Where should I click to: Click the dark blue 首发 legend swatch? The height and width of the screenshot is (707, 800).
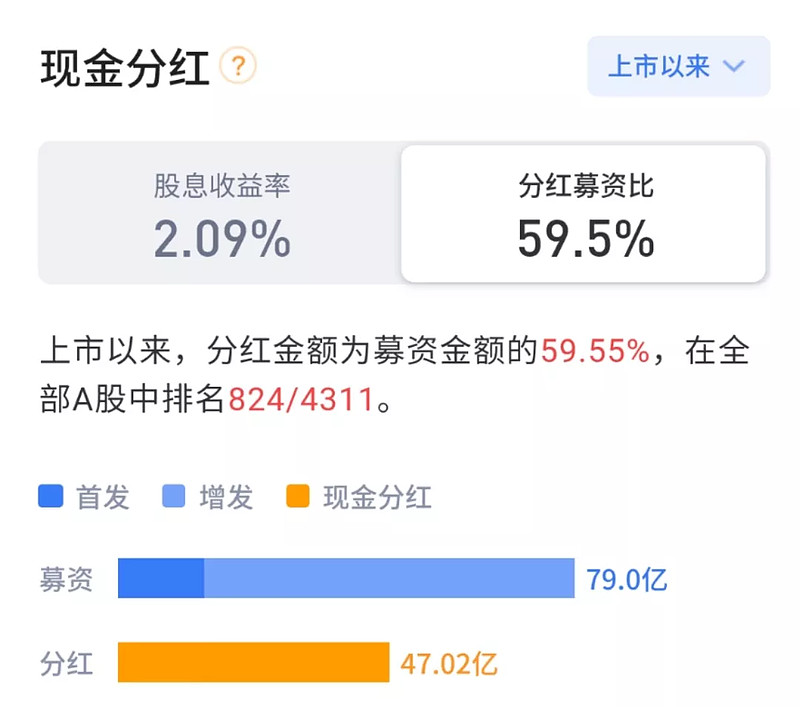[x=51, y=496]
